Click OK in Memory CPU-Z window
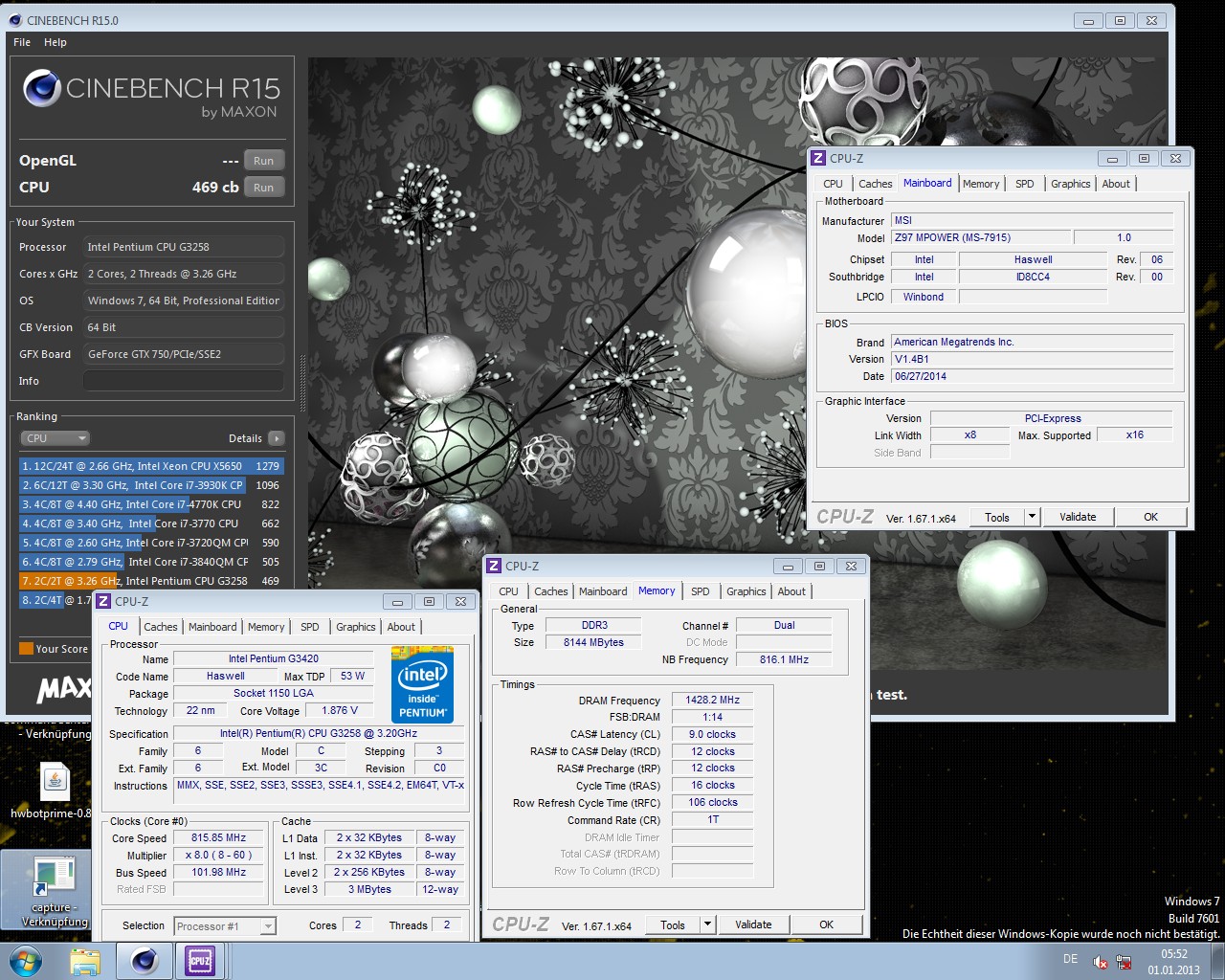 826,924
